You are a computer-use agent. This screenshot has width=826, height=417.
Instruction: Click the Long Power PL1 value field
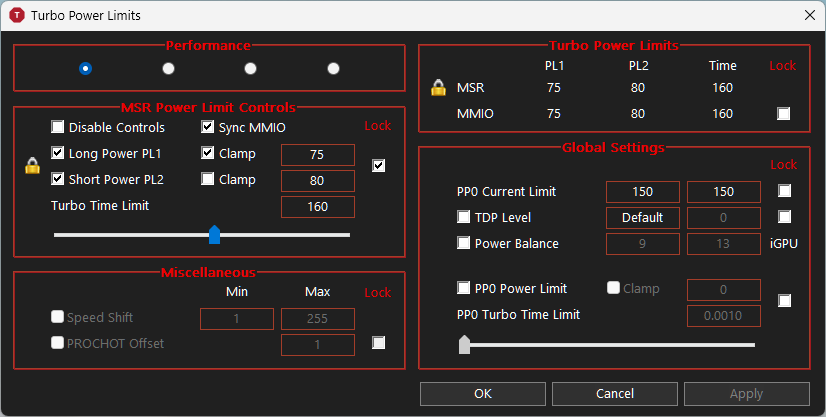tap(317, 155)
